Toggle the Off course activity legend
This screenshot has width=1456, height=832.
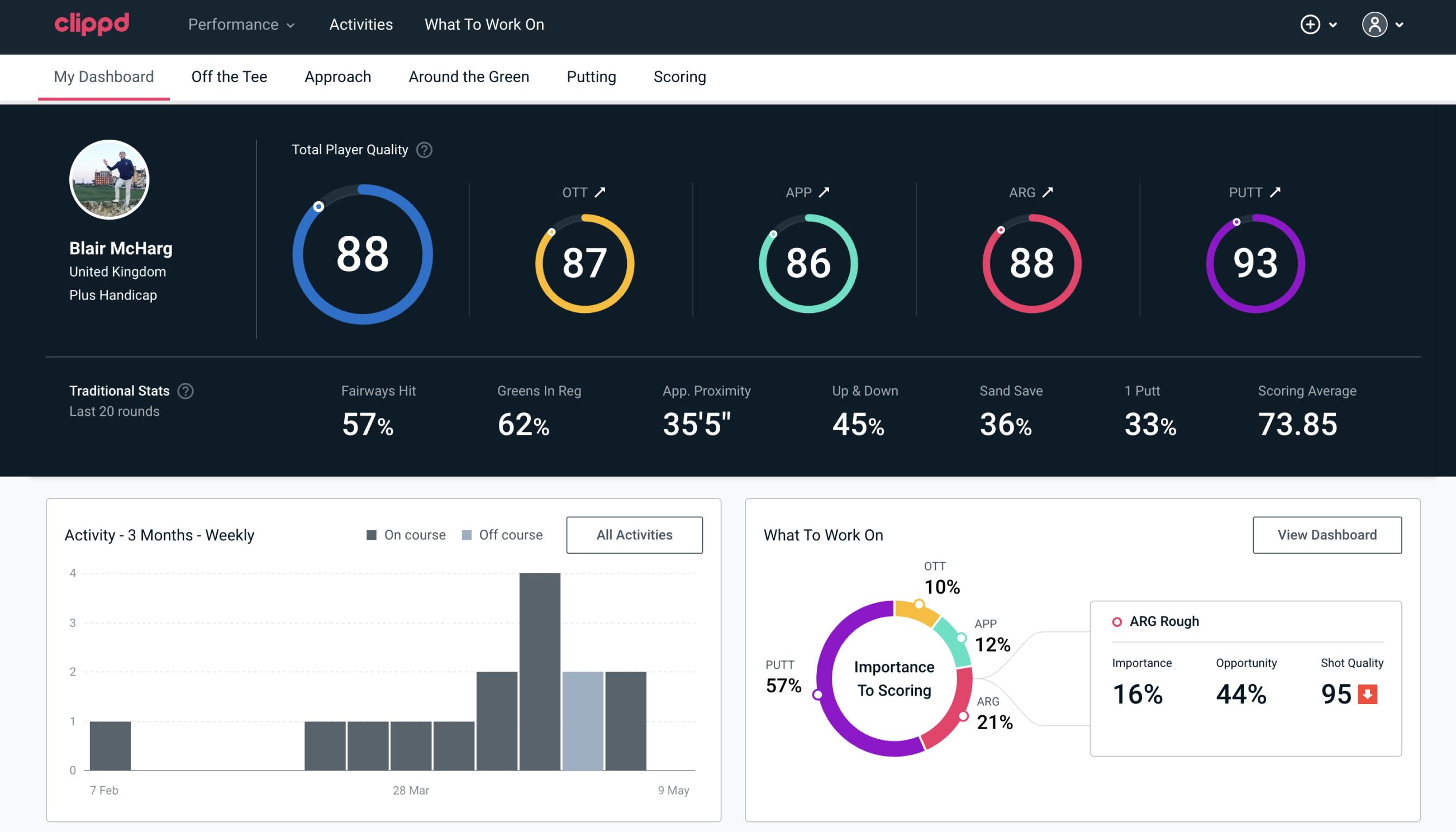(x=503, y=534)
